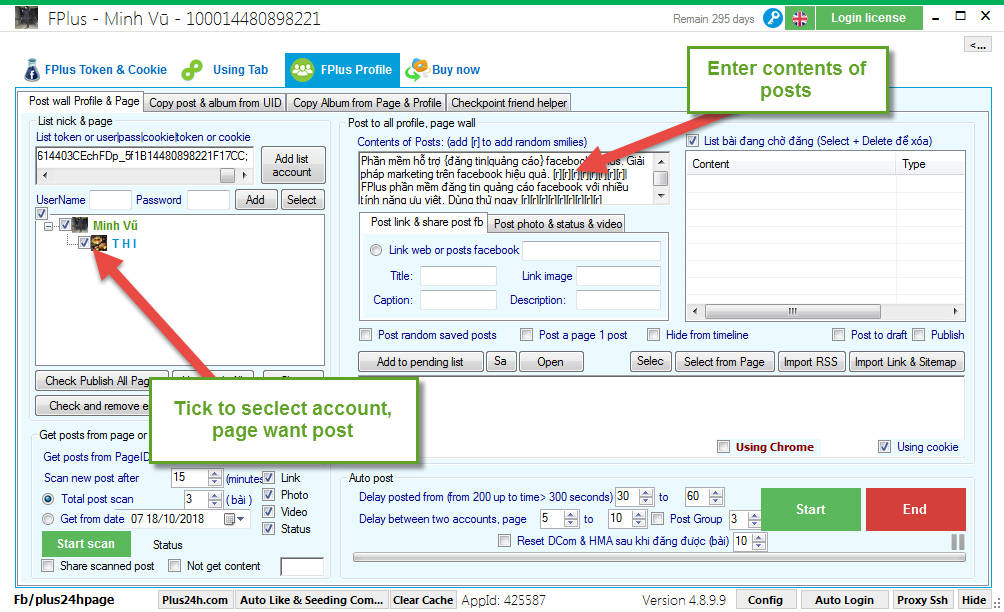Viewport: 1004px width, 612px height.
Task: Toggle select-all checkbox above account tree
Action: coord(42,213)
